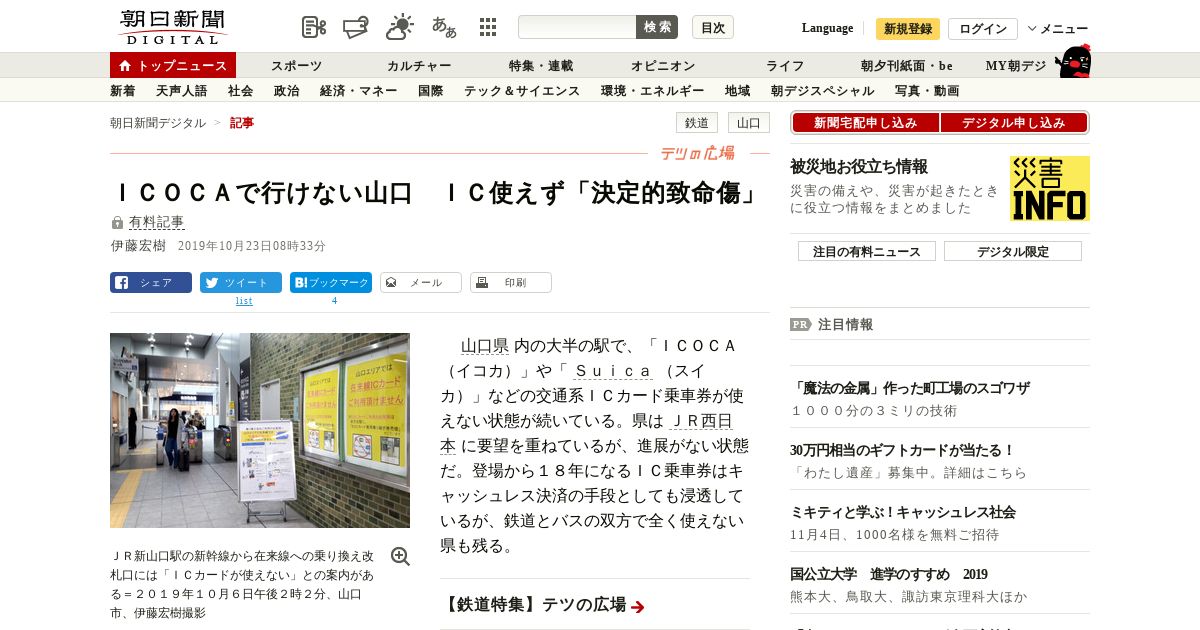Image resolution: width=1200 pixels, height=630 pixels.
Task: Click inside the search input field
Action: coord(577,27)
